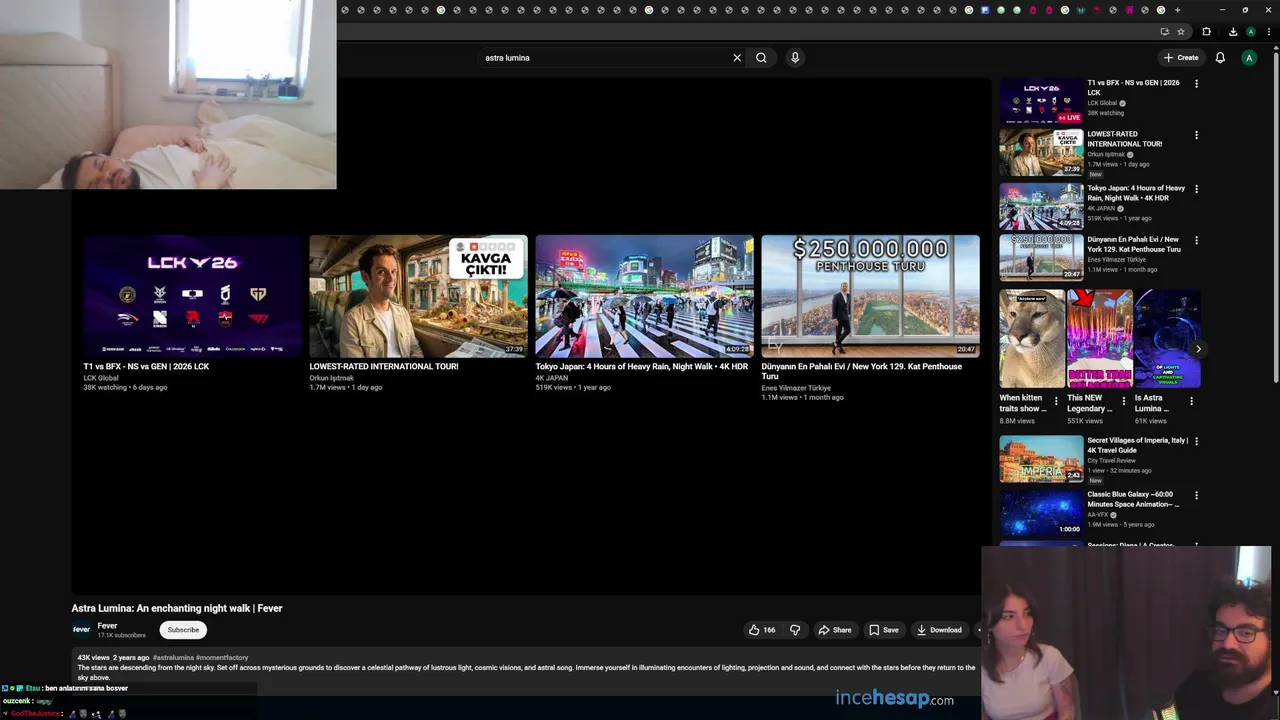Open a new browser tab
This screenshot has width=1280, height=720.
[1177, 10]
